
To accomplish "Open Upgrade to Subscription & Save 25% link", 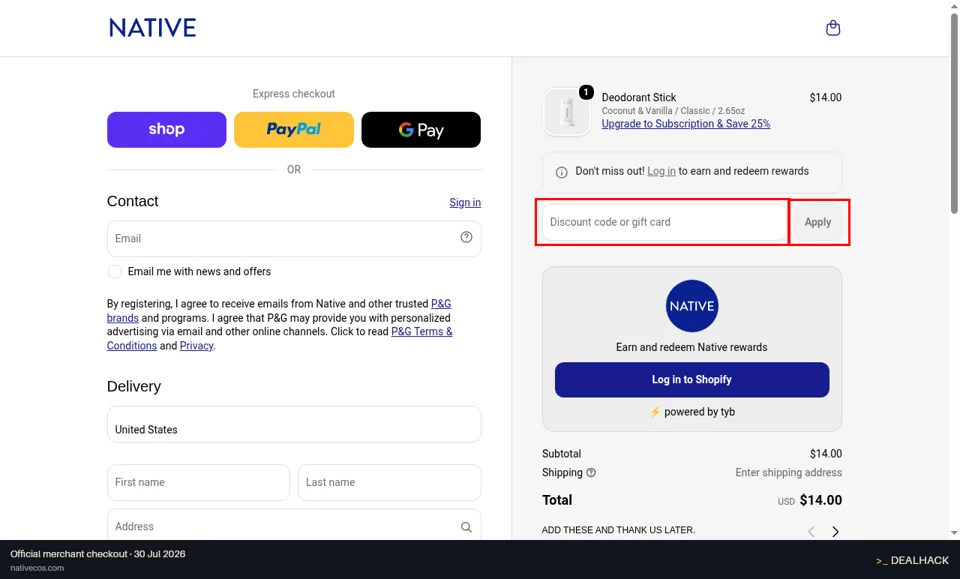I will point(686,124).
